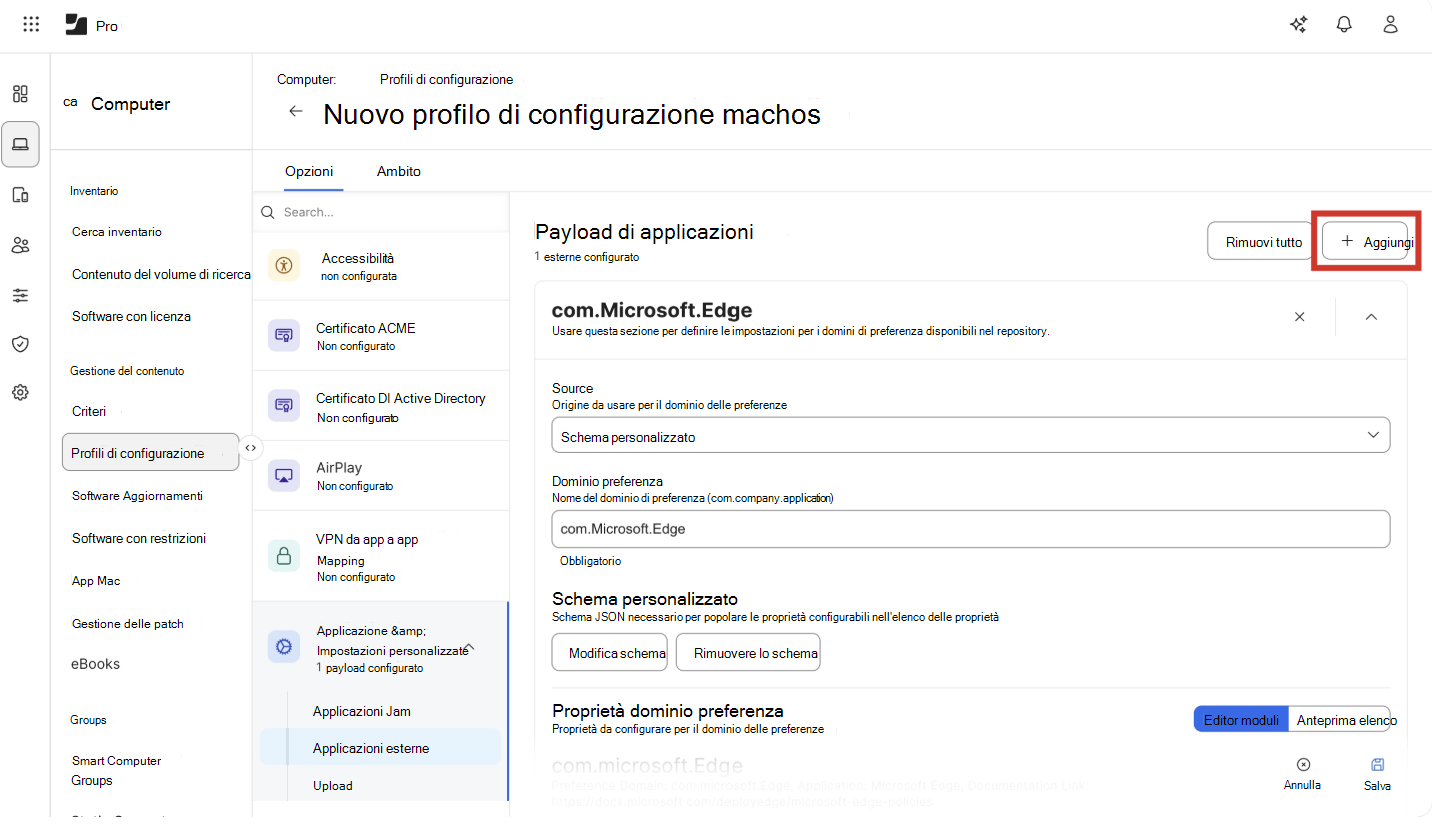Image resolution: width=1455 pixels, height=827 pixels.
Task: Open the dashboard icon in left rail
Action: point(20,94)
